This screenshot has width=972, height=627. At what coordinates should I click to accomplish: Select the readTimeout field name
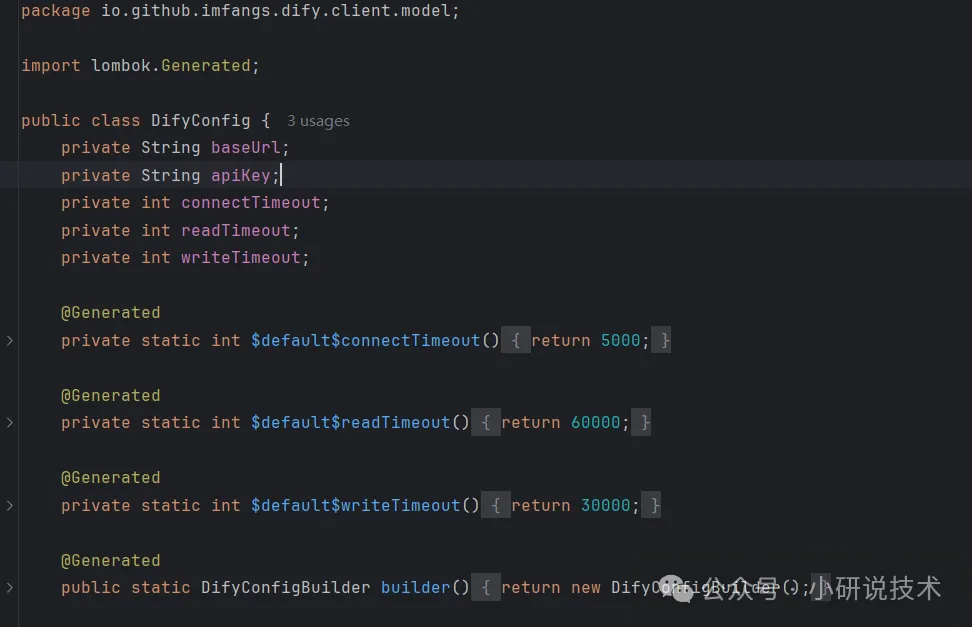point(236,230)
